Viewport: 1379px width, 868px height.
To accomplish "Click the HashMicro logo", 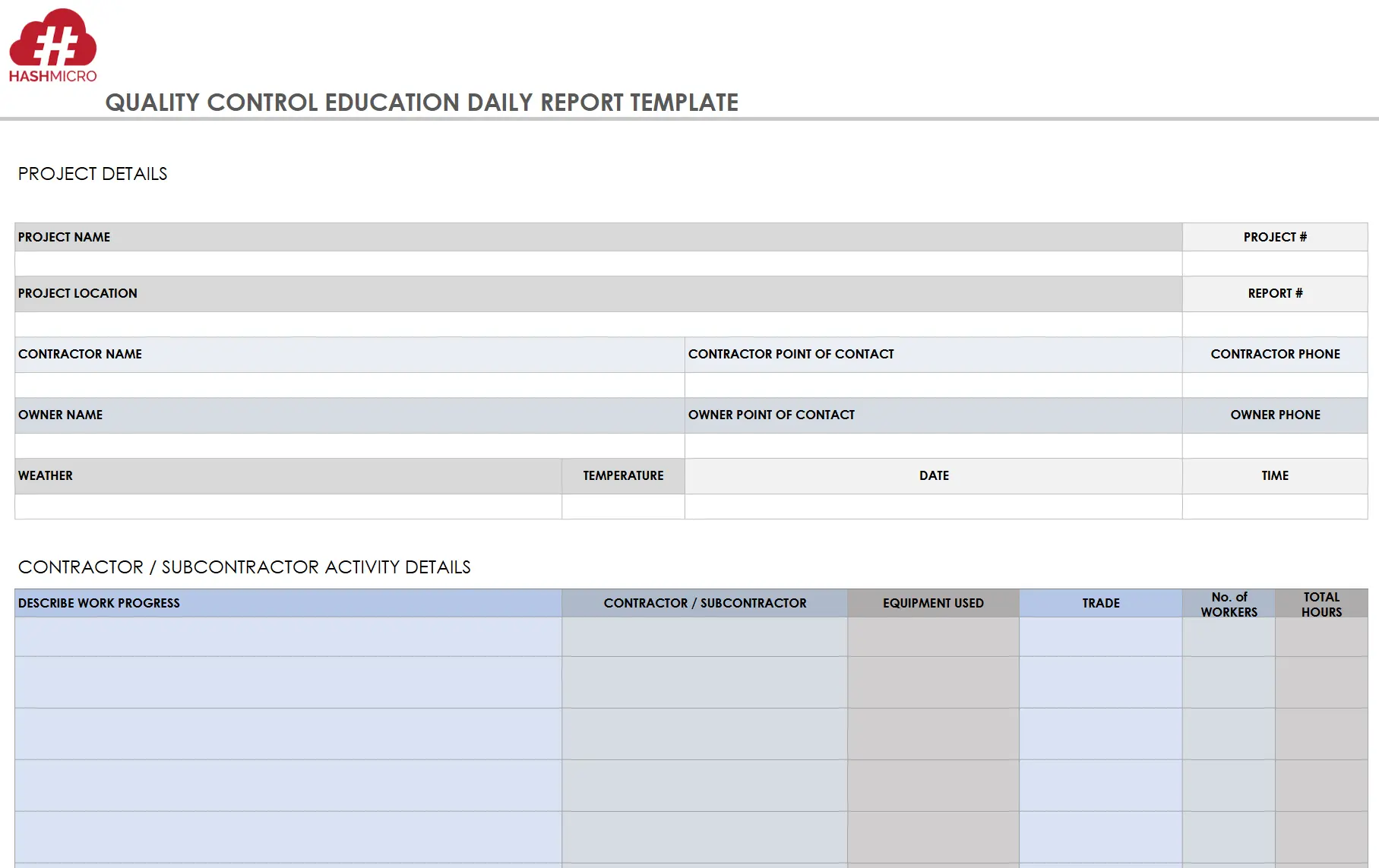I will click(x=52, y=46).
